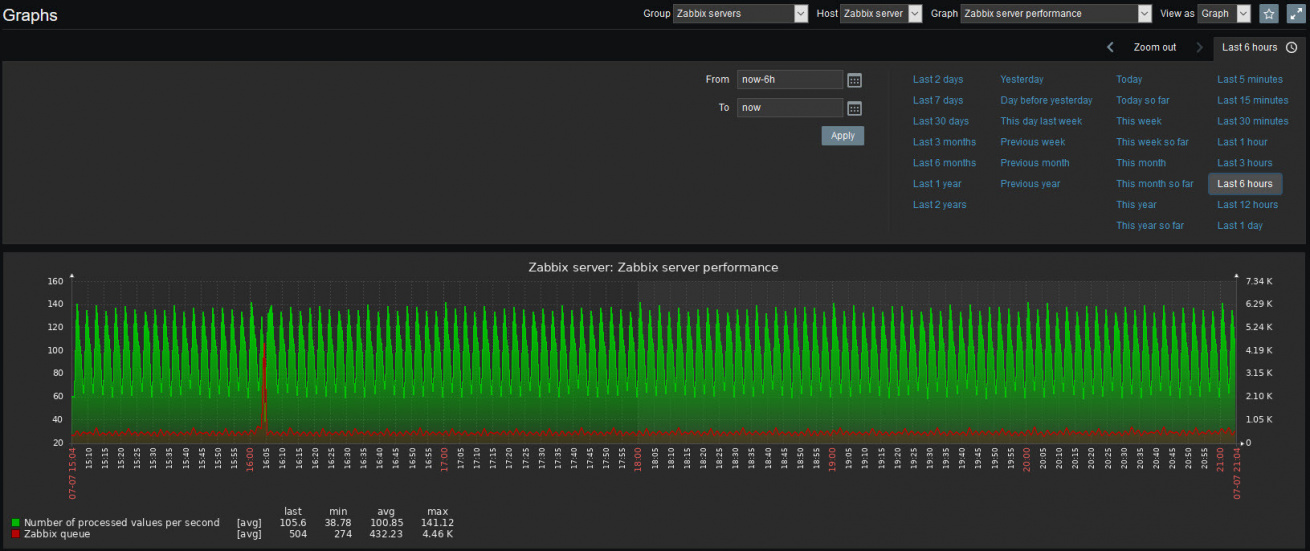This screenshot has height=551, width=1310.
Task: Click legend text Number of processed values per second
Action: [122, 523]
